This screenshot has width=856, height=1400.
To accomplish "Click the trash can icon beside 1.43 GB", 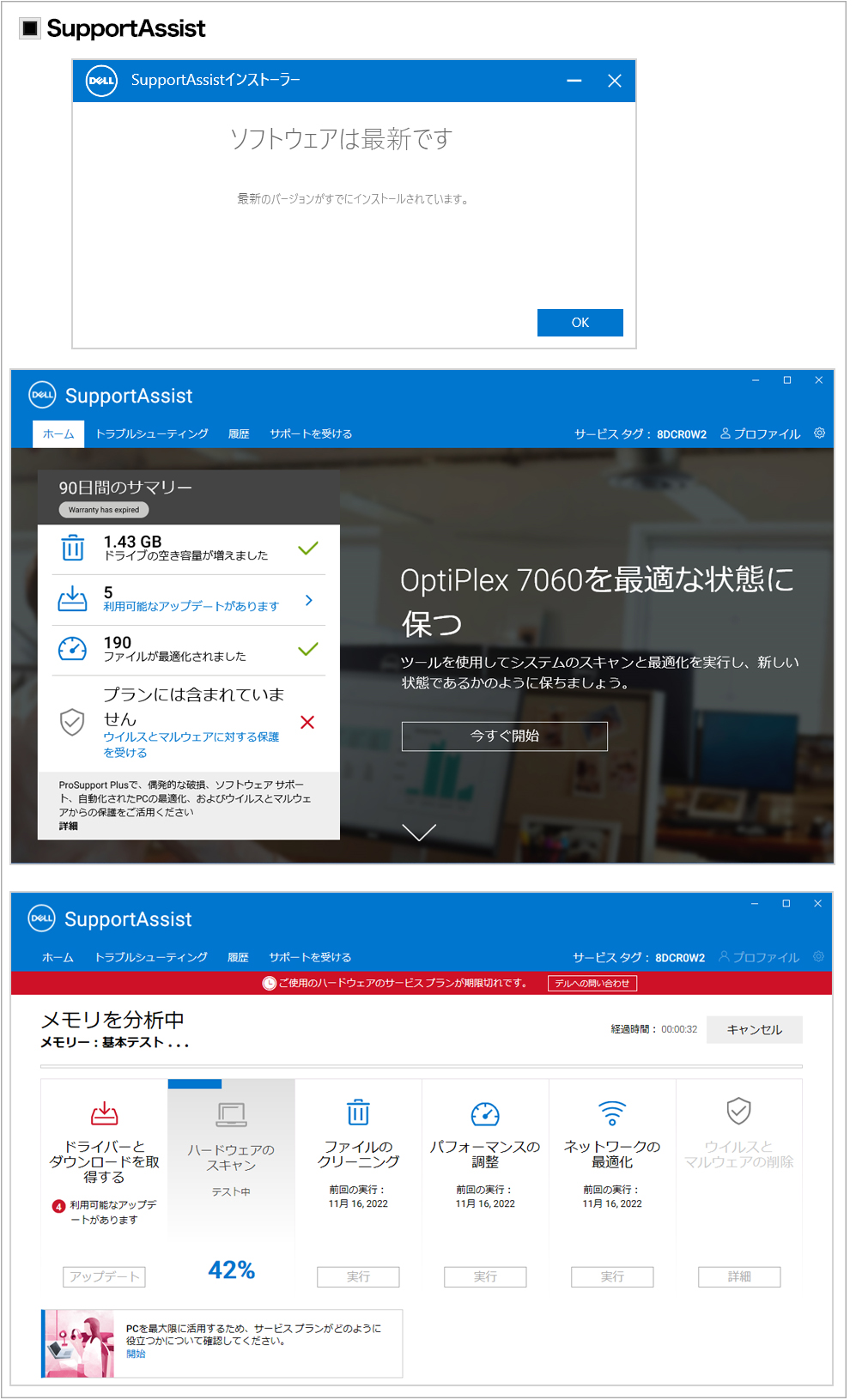I will tap(73, 548).
